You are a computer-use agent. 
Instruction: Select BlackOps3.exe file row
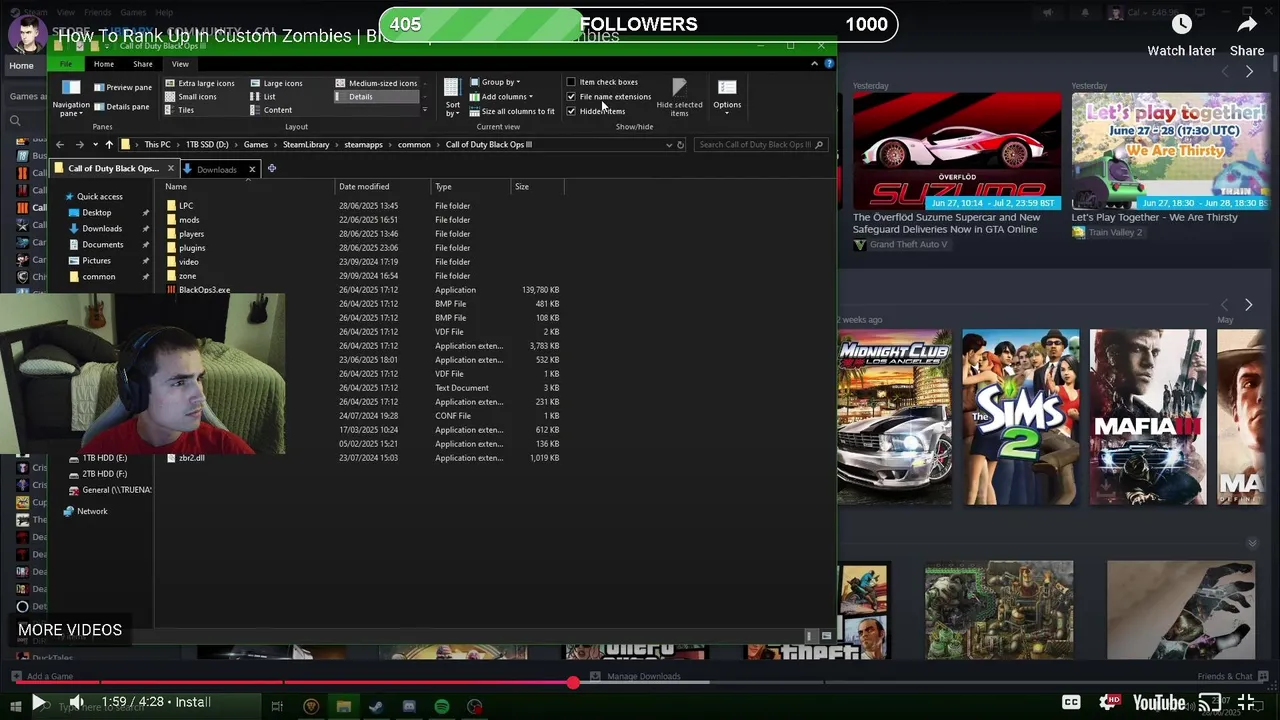361,290
